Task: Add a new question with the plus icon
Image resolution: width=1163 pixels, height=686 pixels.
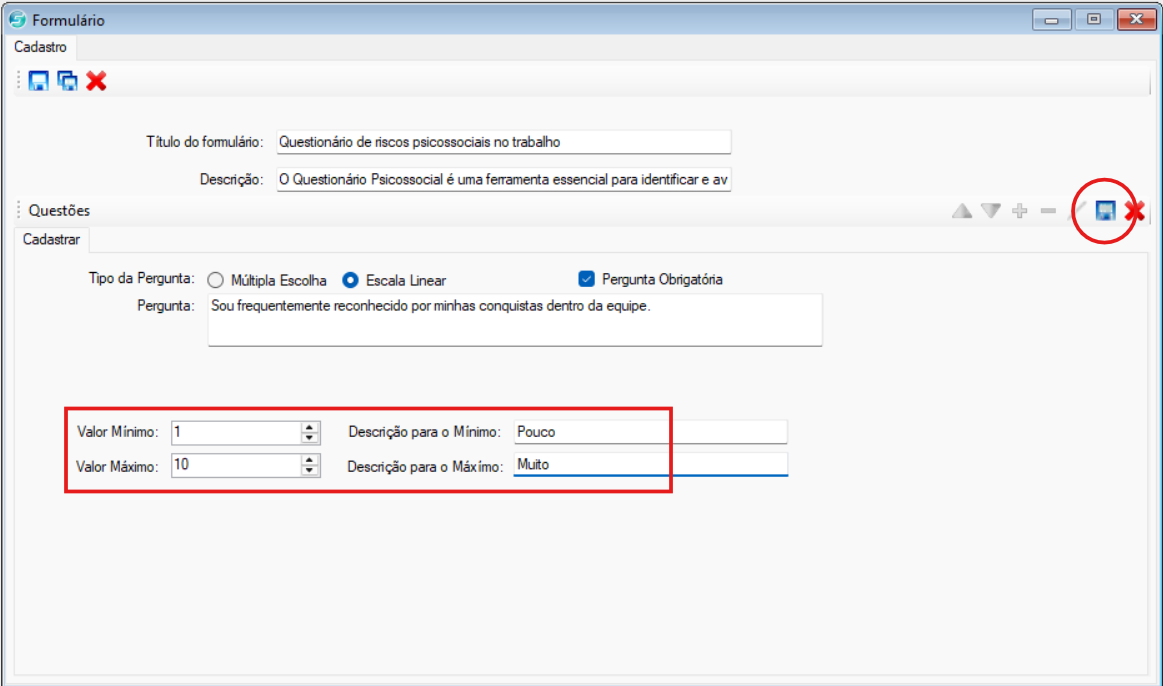Action: [x=1020, y=211]
